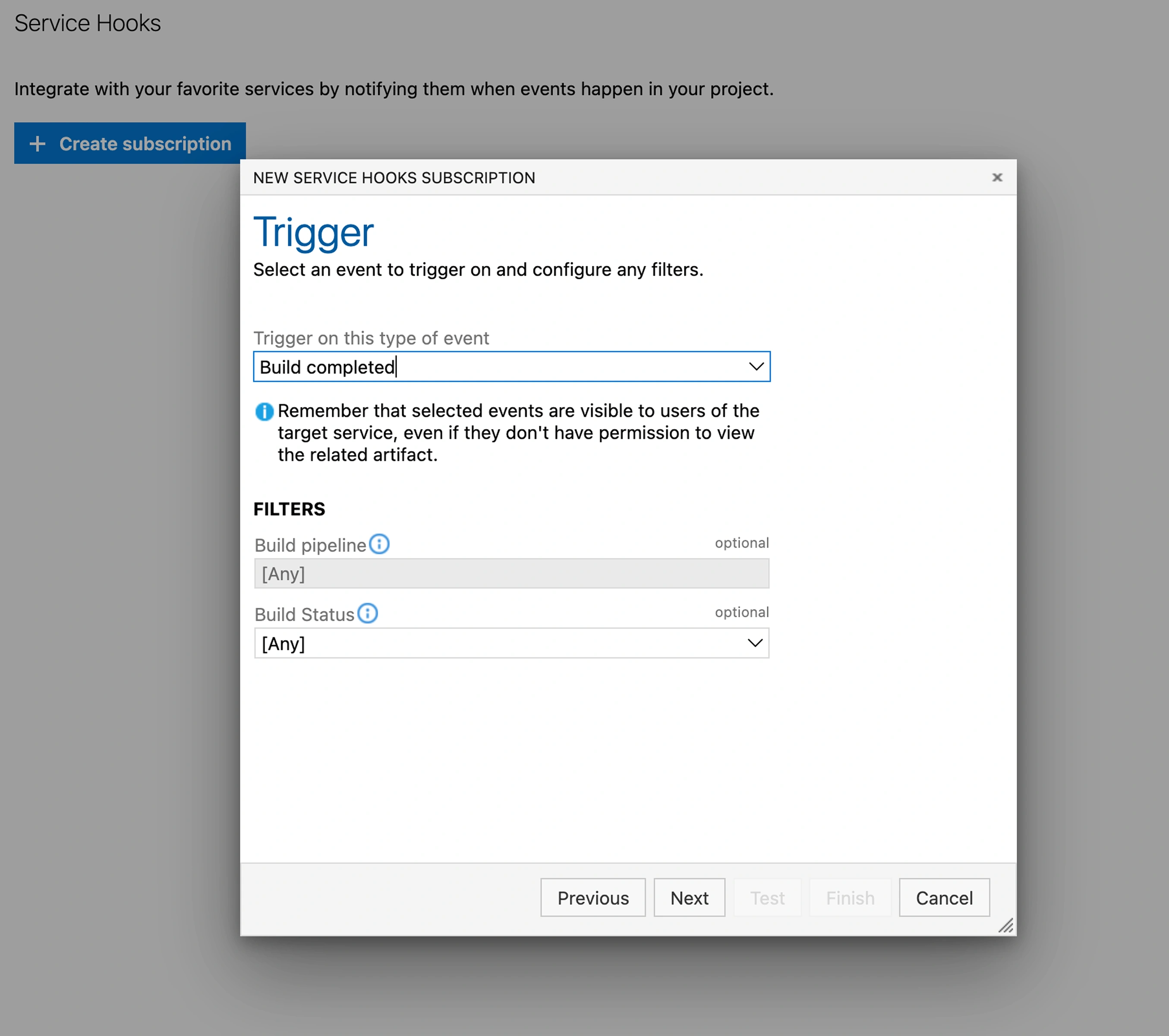The image size is (1169, 1036).
Task: Open the Build Status chevron arrow
Action: point(755,643)
